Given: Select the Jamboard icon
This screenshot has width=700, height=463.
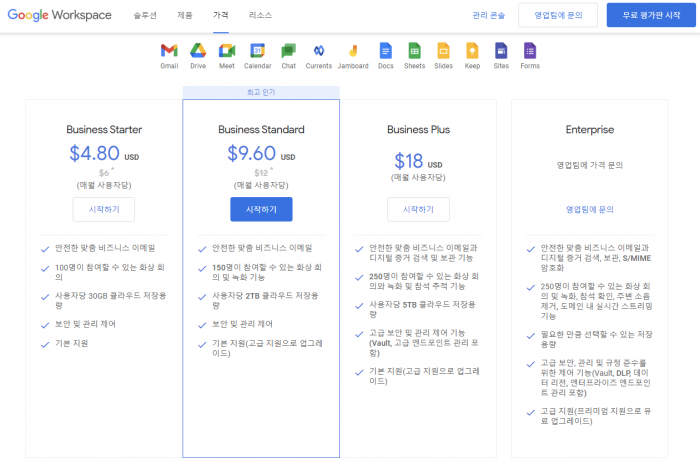Looking at the screenshot, I should tap(352, 51).
